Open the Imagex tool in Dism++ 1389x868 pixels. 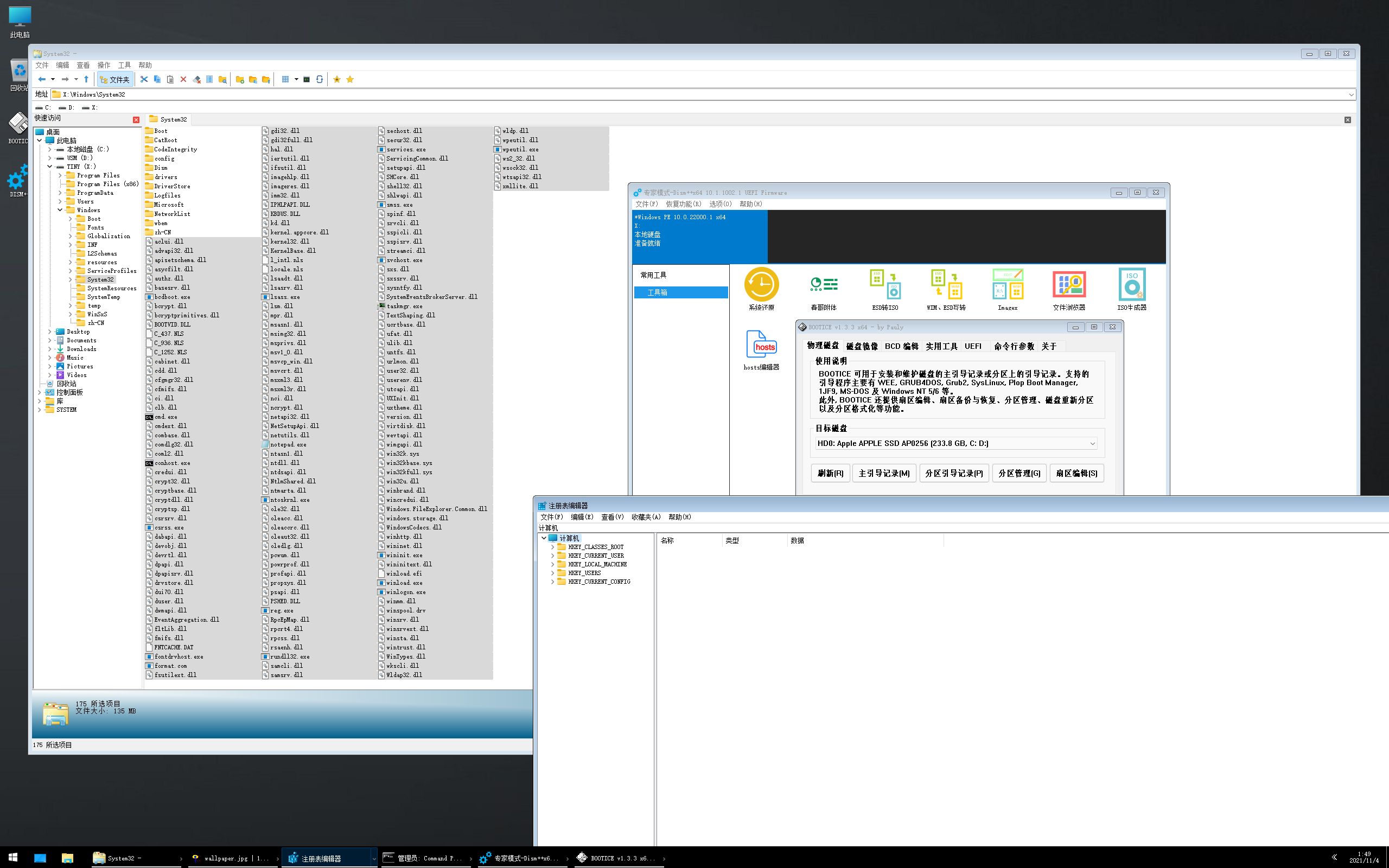pyautogui.click(x=1008, y=289)
